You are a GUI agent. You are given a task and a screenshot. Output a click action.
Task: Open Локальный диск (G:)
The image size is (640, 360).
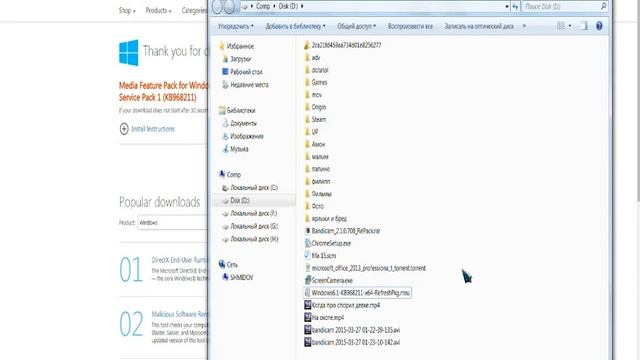pos(254,226)
